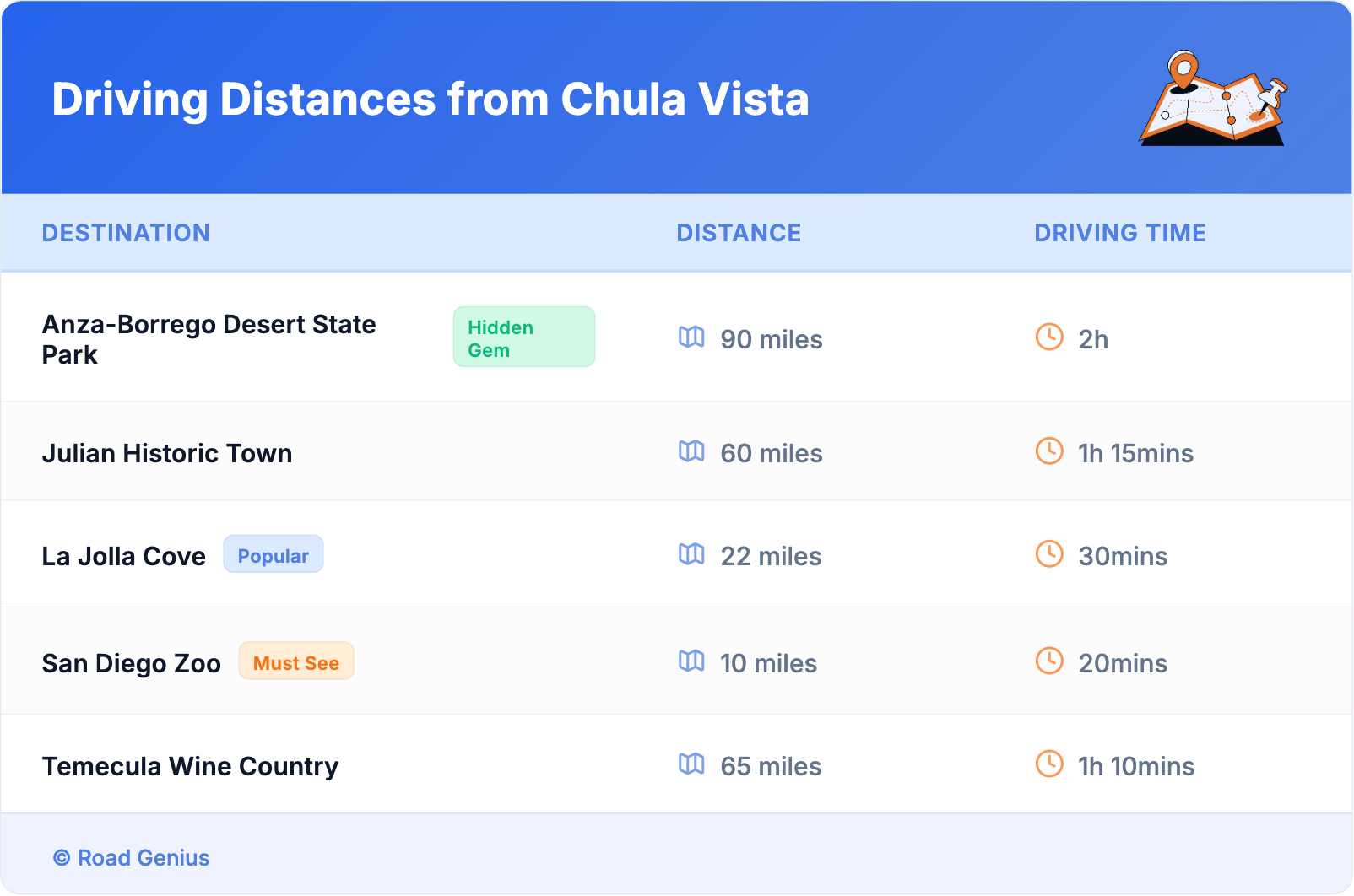Select the Popular badge next to La Jolla Cove
The image size is (1354, 896).
(273, 555)
